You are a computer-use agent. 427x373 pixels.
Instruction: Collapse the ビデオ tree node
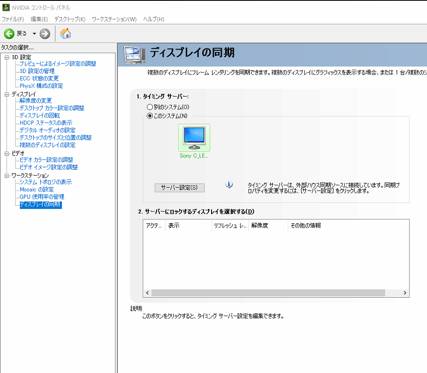pyautogui.click(x=7, y=153)
